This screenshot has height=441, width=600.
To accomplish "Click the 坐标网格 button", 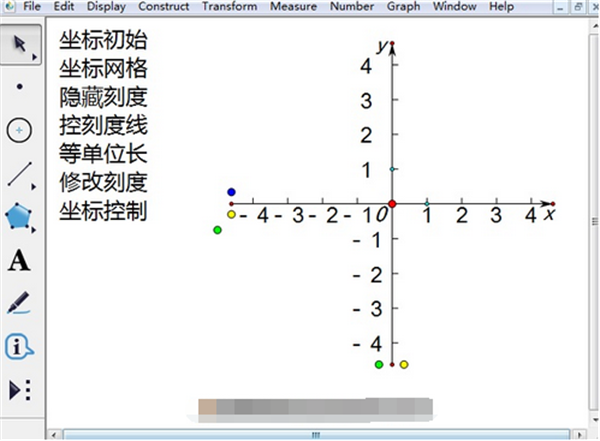I will point(102,70).
